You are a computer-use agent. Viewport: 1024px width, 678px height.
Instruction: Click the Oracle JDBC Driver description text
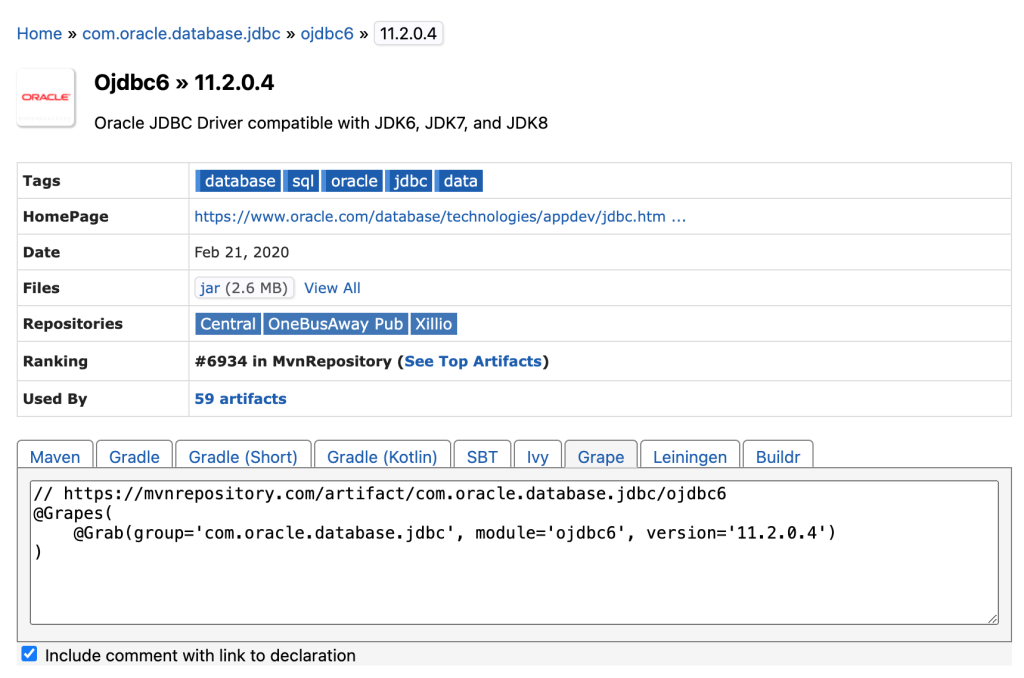click(x=321, y=123)
